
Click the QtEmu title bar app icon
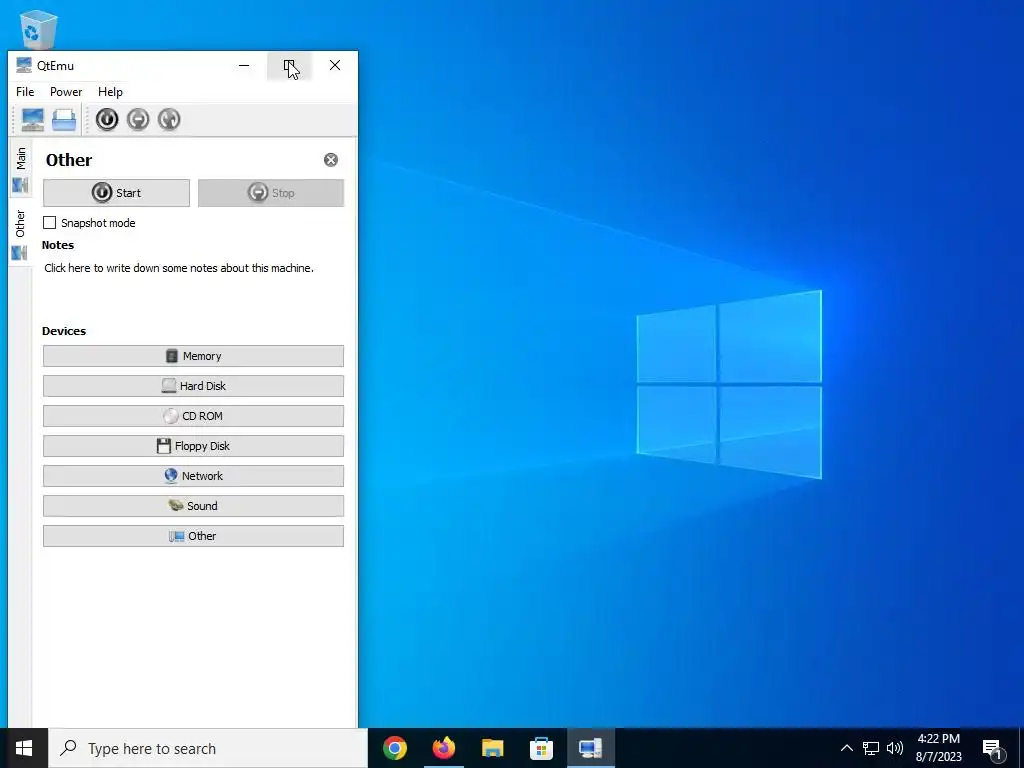click(x=24, y=65)
